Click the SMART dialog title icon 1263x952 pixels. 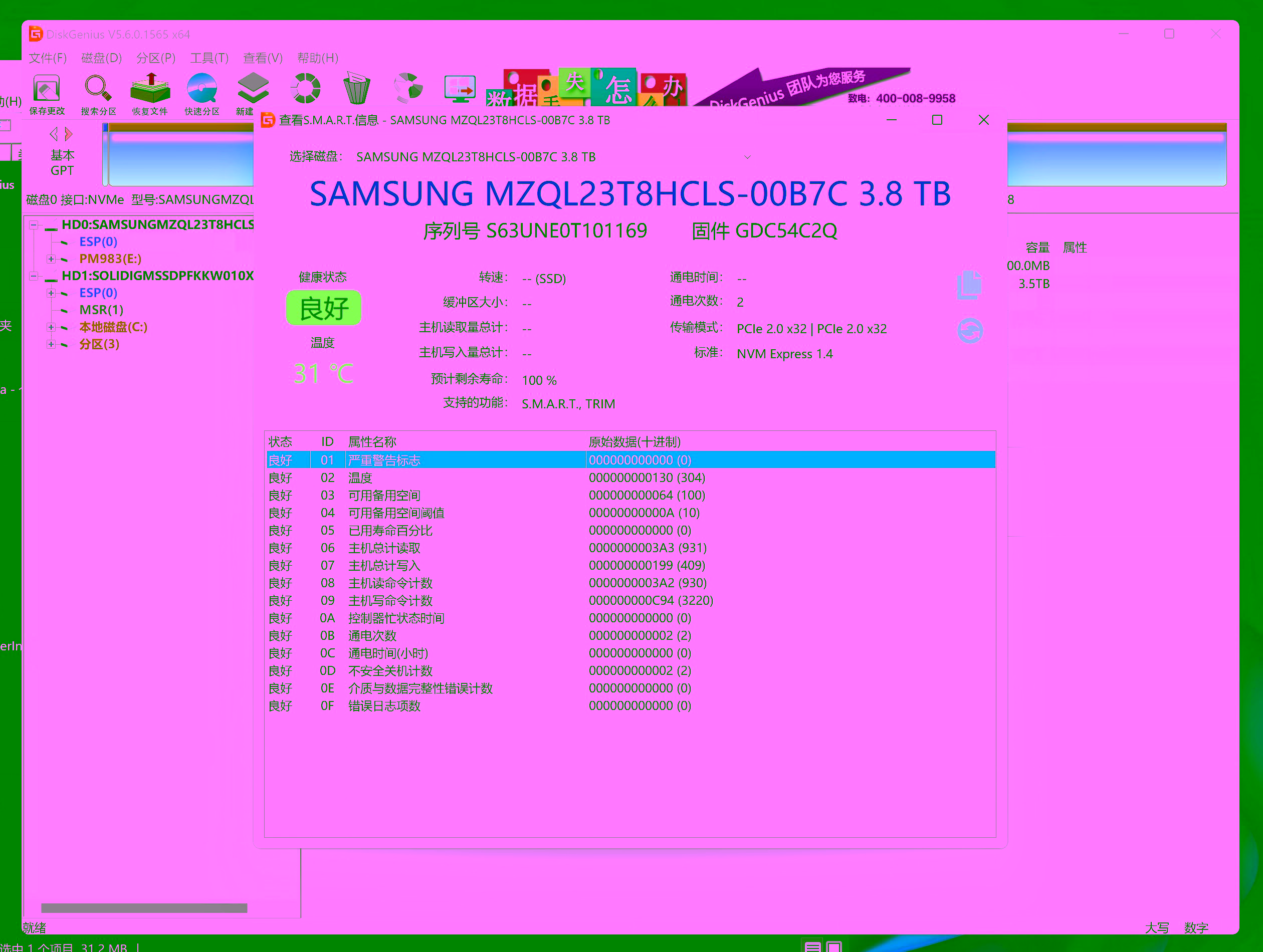[268, 120]
